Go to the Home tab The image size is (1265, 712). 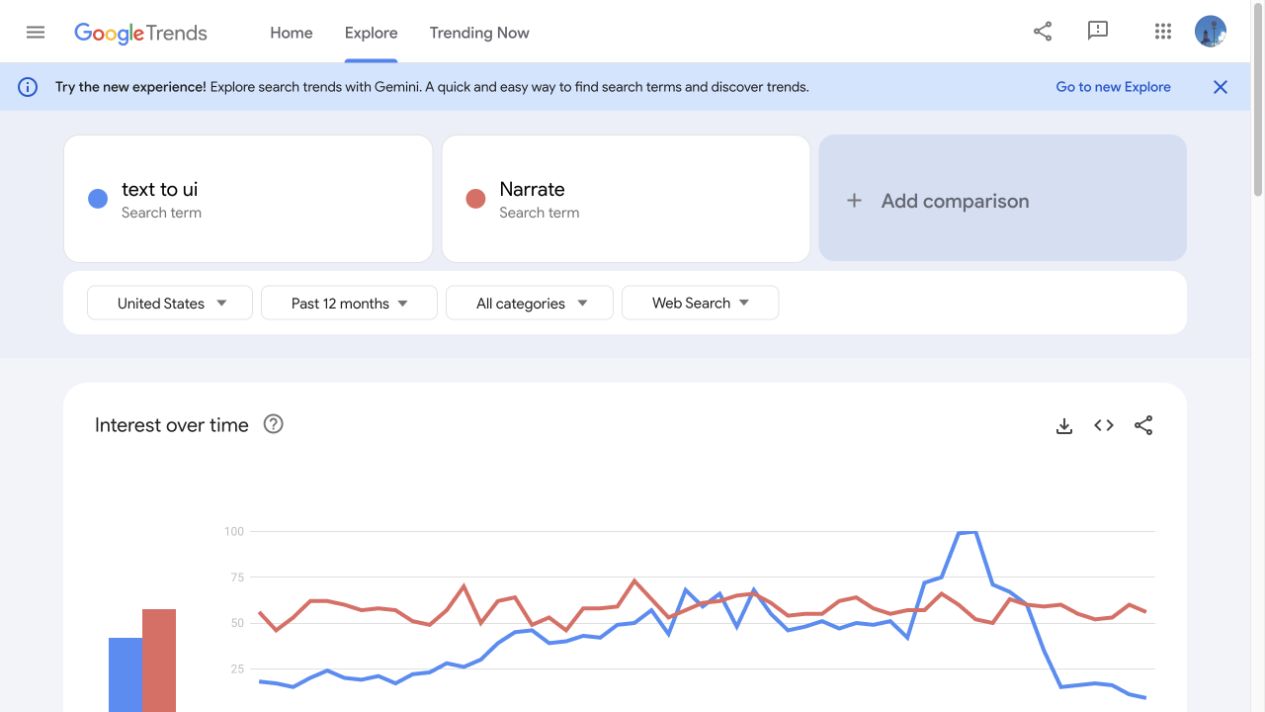pos(291,33)
